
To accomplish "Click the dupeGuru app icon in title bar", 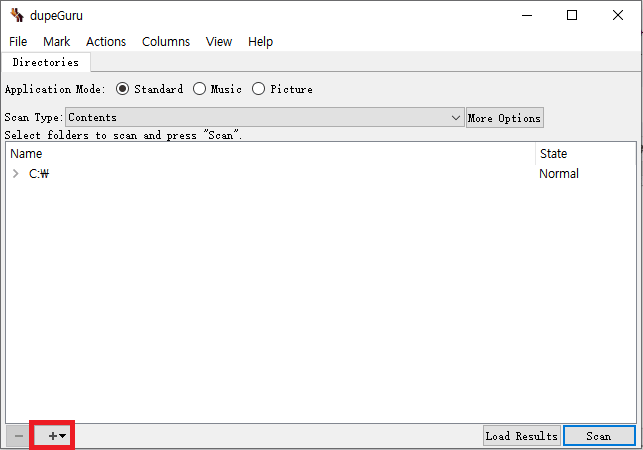I will [17, 15].
